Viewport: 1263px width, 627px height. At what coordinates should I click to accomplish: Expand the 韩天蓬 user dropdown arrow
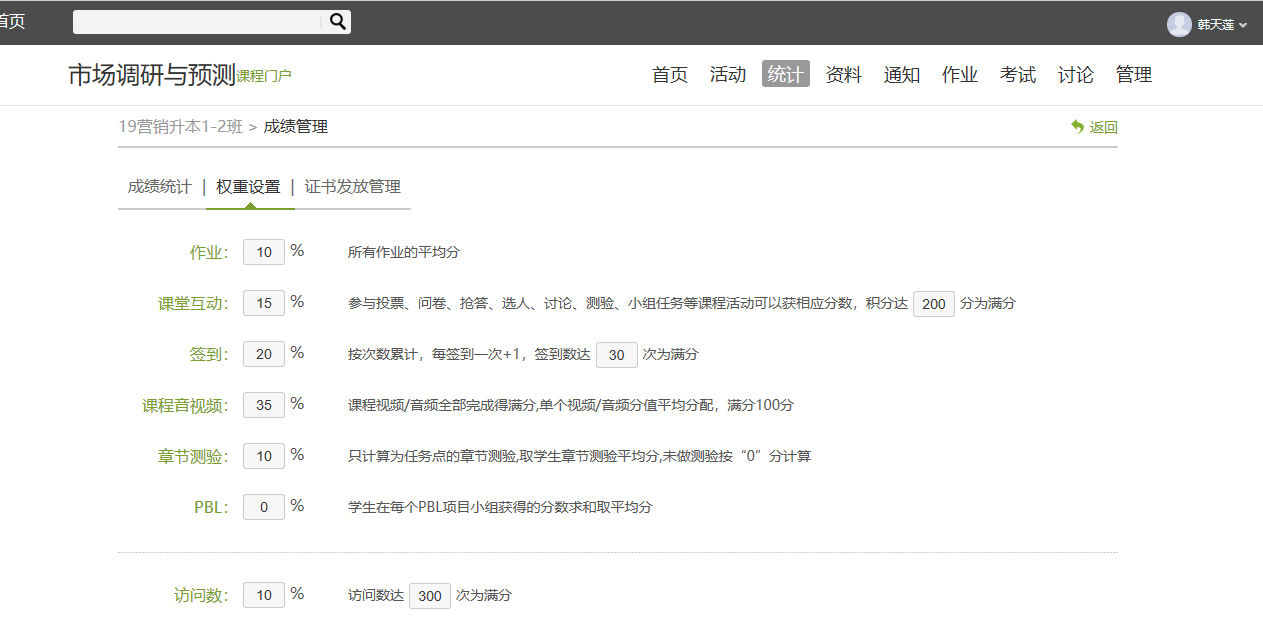(1243, 26)
